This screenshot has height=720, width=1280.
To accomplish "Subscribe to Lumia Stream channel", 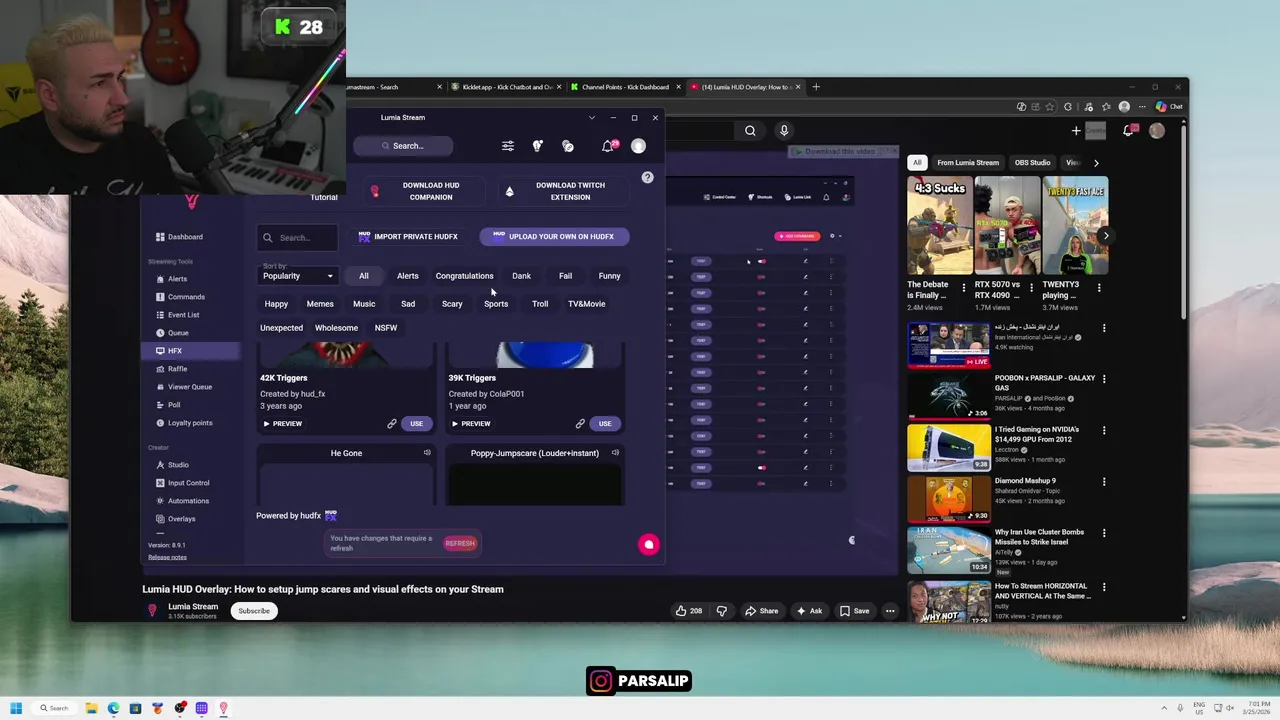I will coord(254,611).
